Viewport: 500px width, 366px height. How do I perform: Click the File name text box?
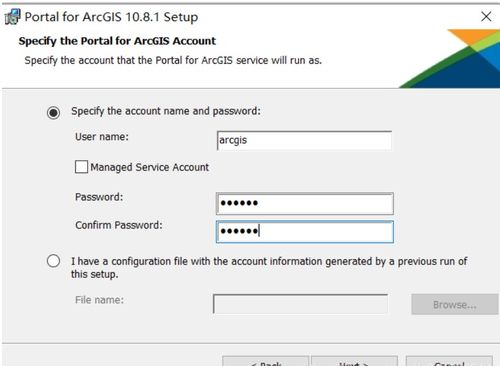(300, 304)
